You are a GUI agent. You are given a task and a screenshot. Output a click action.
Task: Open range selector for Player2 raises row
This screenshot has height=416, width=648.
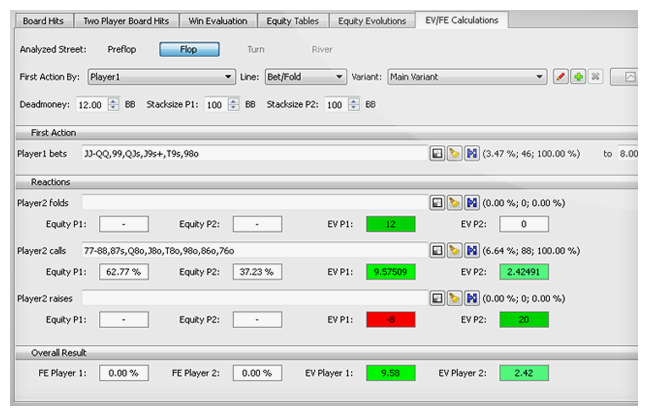click(437, 298)
